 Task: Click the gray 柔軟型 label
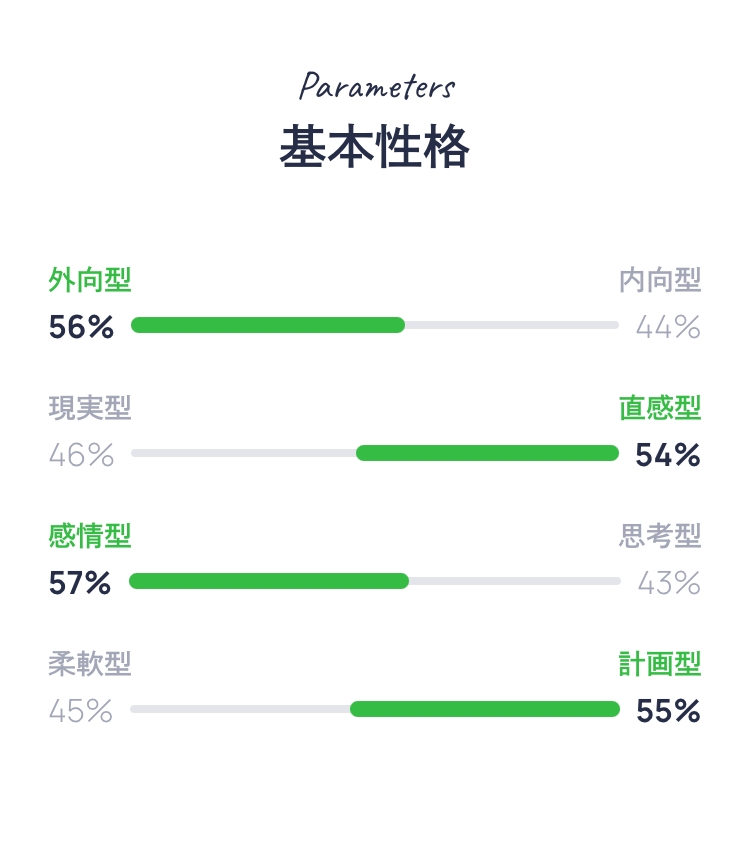(x=90, y=664)
